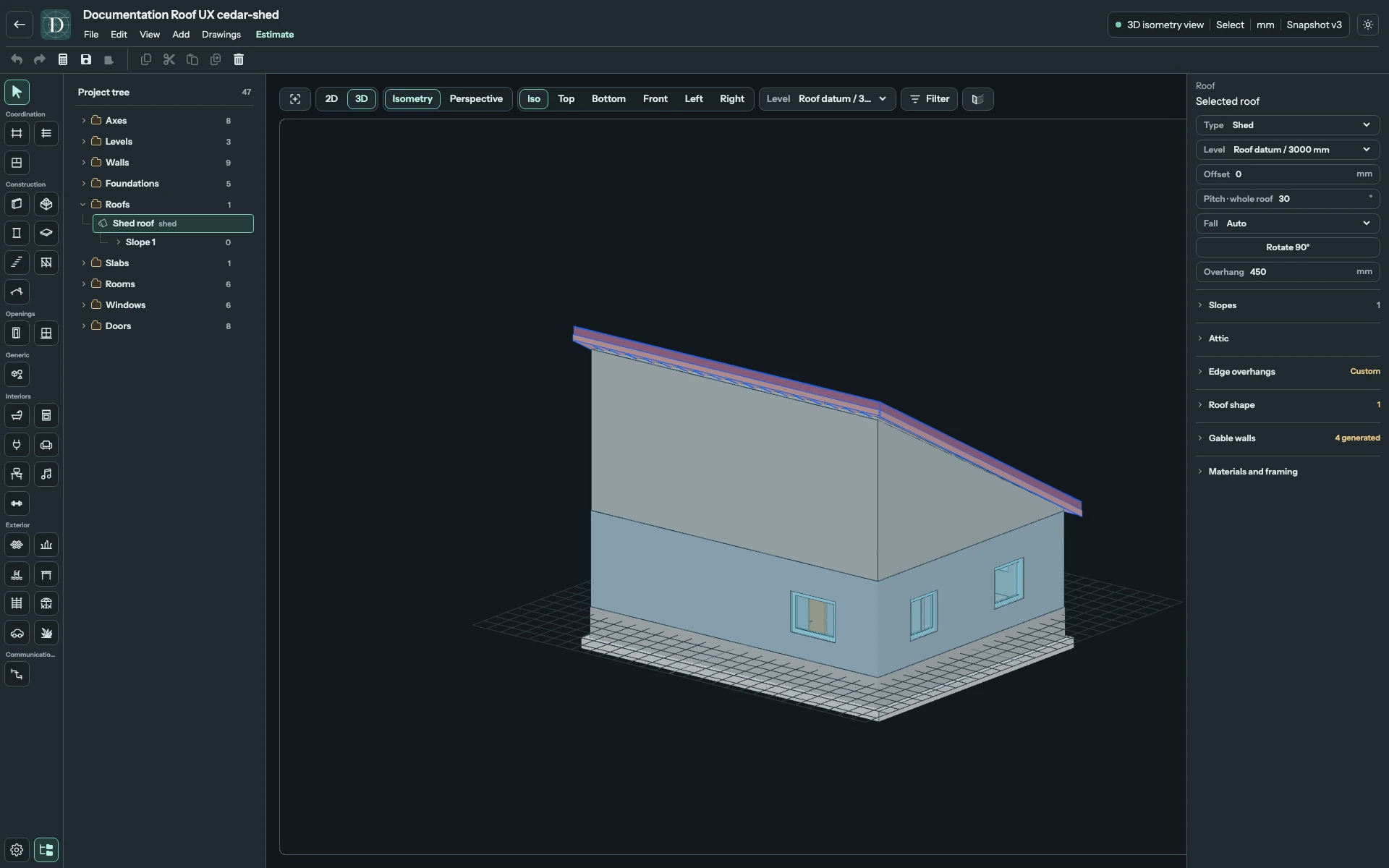Image resolution: width=1389 pixels, height=868 pixels.
Task: Open the generic shapes tool
Action: (17, 375)
